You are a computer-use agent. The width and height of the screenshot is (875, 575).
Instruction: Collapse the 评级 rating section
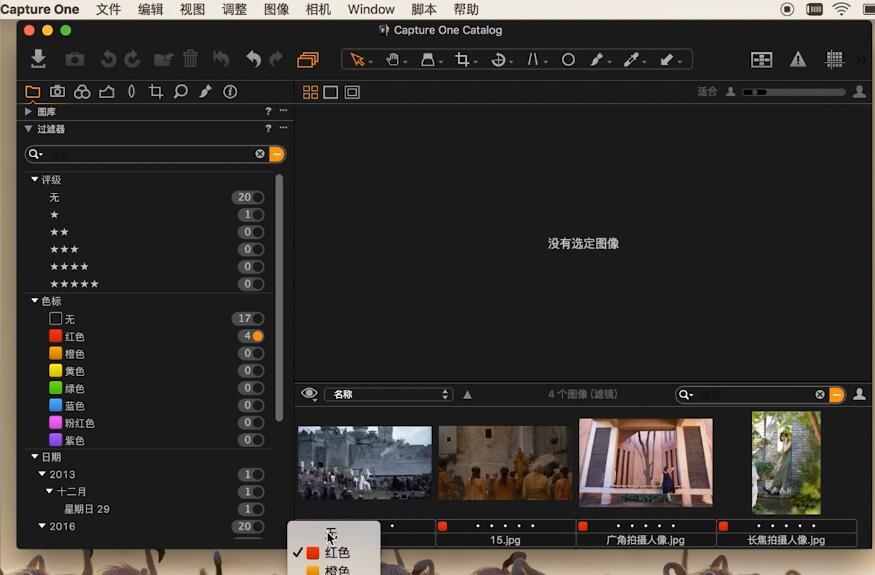click(35, 180)
